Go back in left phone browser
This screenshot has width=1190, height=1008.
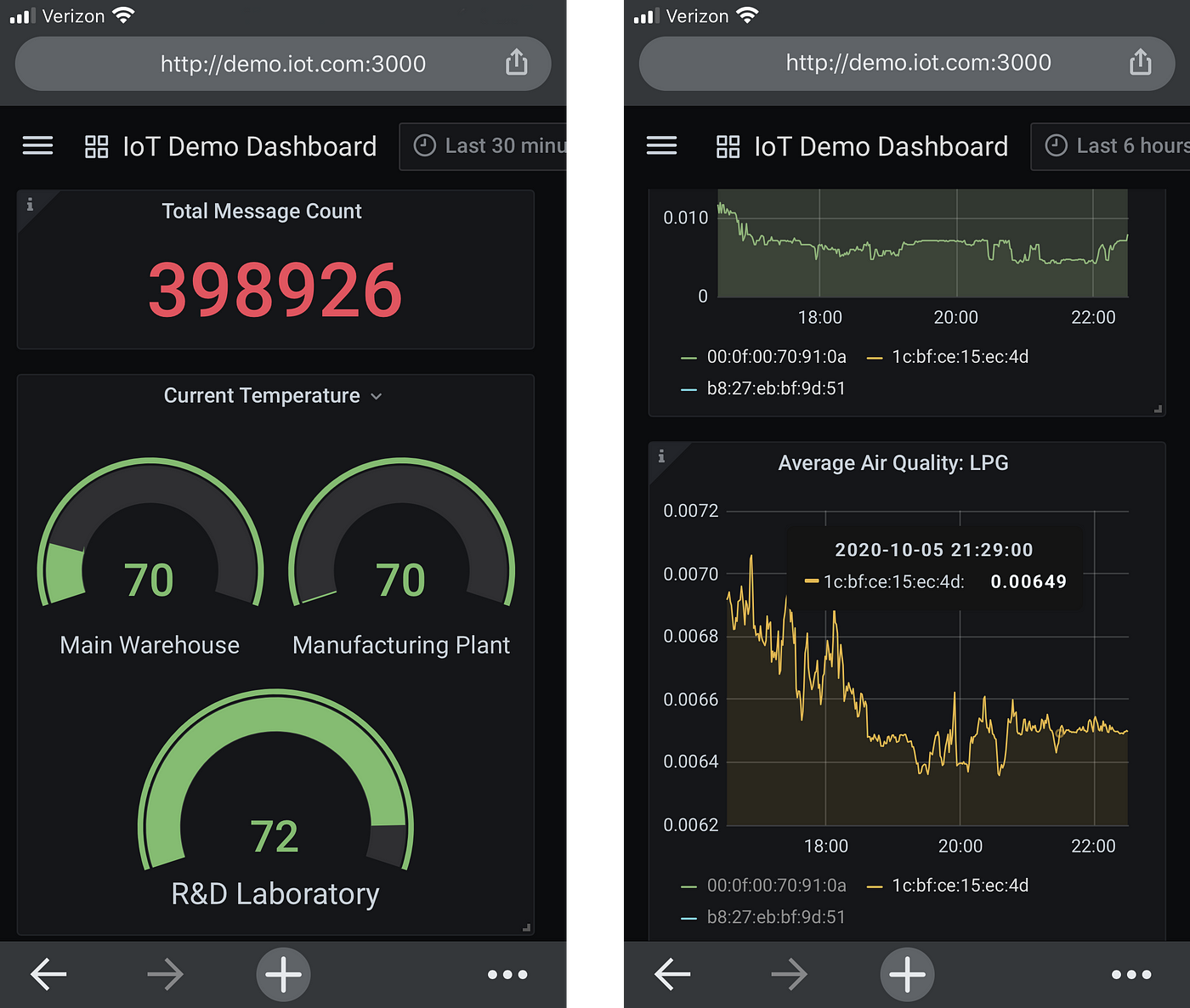pos(48,974)
